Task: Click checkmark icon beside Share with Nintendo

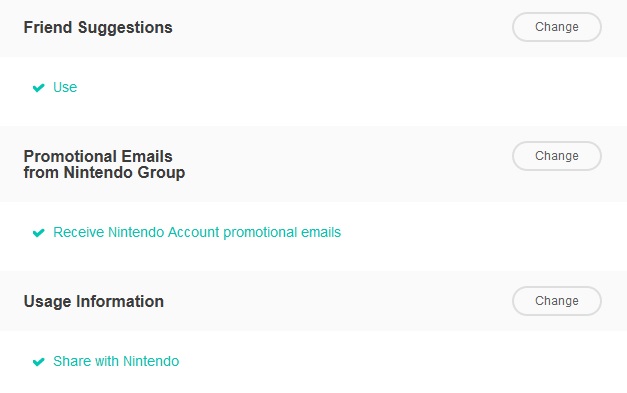Action: point(38,362)
